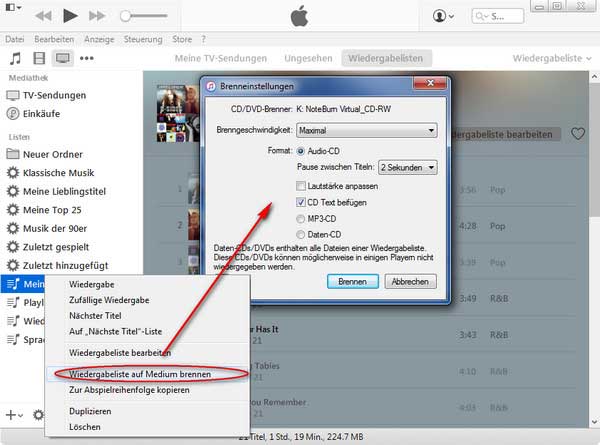Select the Daten-CD format radio button

point(300,235)
